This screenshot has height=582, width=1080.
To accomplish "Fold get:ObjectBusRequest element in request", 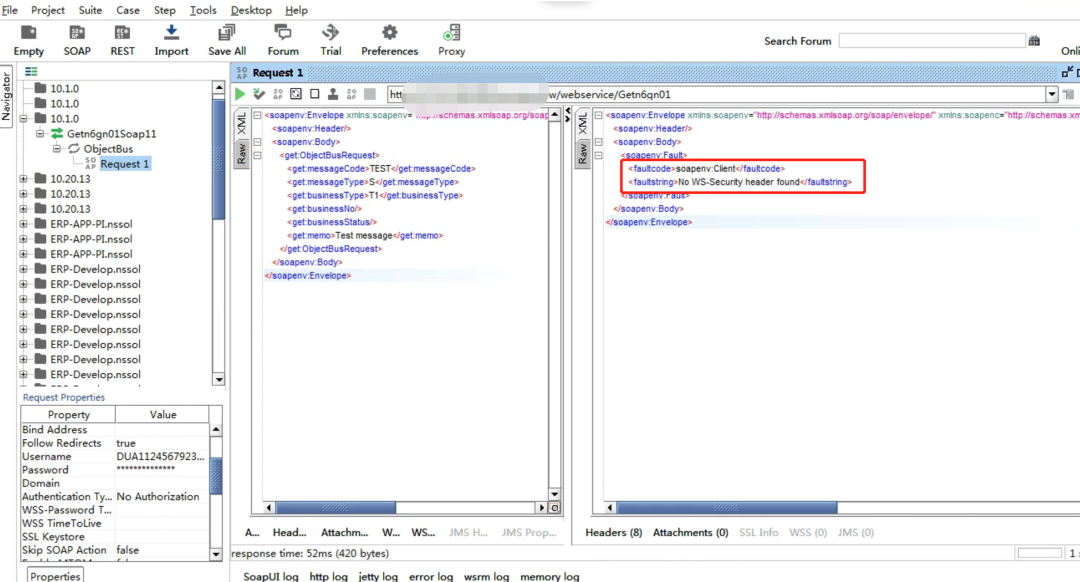I will coord(258,156).
